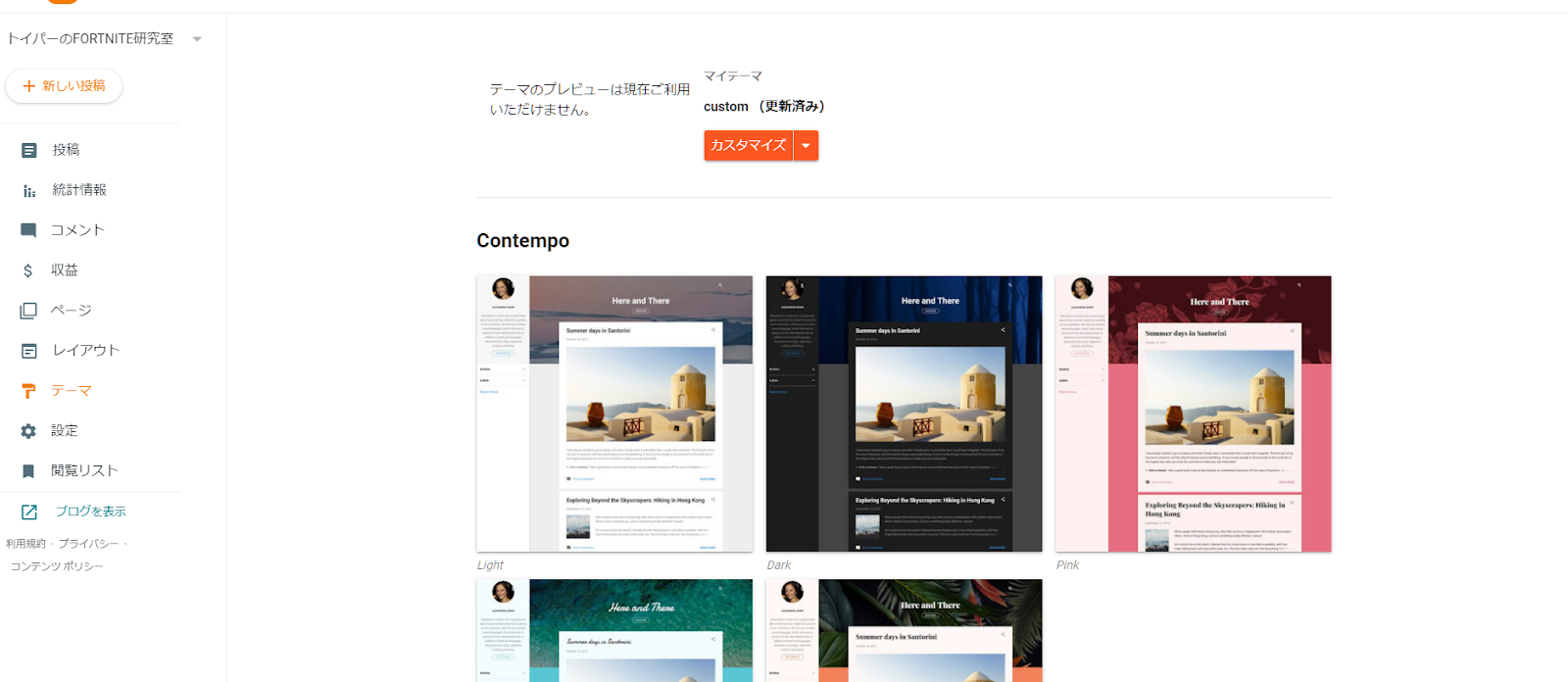1568x682 pixels.
Task: Click the stats bar chart icon
Action: pyautogui.click(x=28, y=190)
